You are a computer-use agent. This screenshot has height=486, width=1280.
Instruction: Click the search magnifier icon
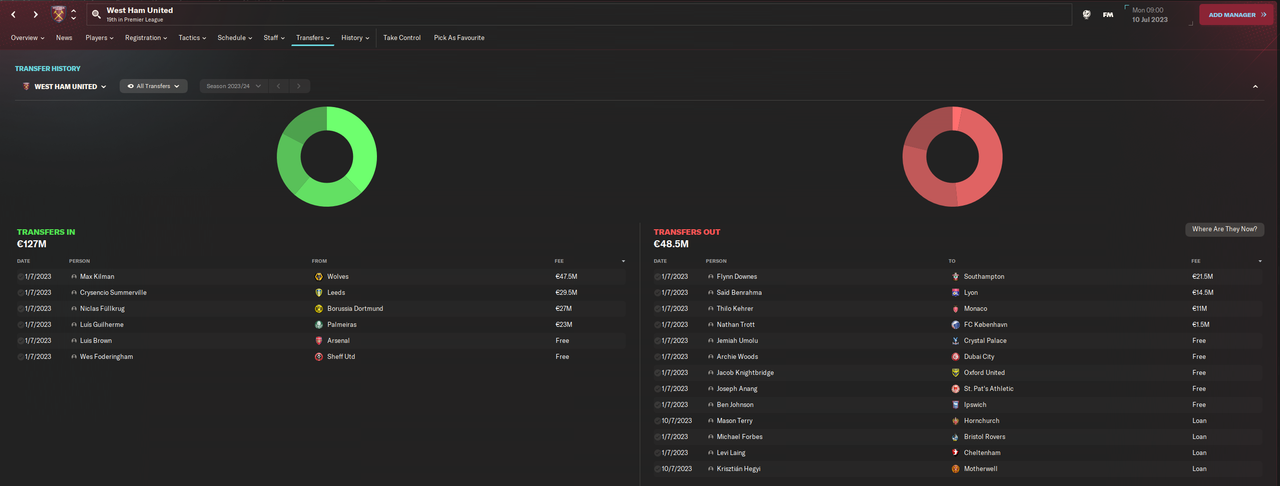tap(95, 15)
